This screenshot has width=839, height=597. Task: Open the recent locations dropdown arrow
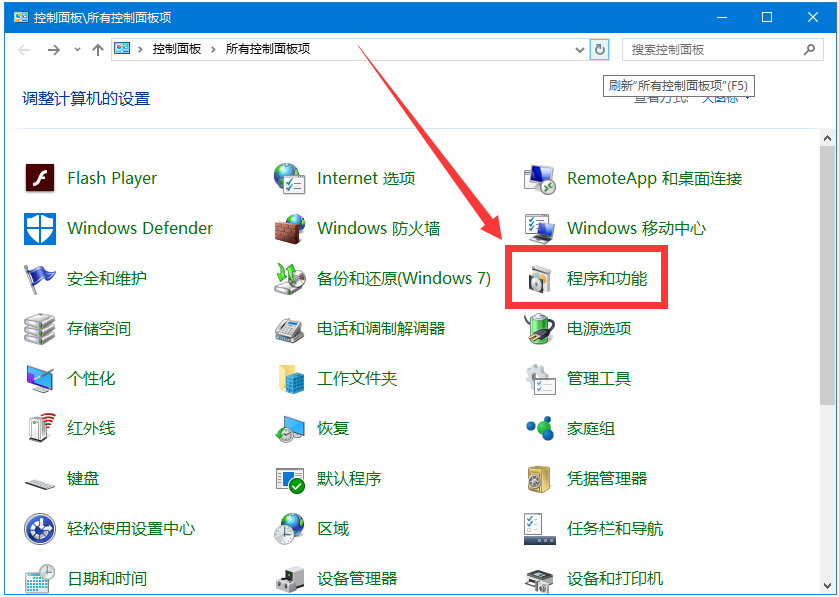point(78,50)
